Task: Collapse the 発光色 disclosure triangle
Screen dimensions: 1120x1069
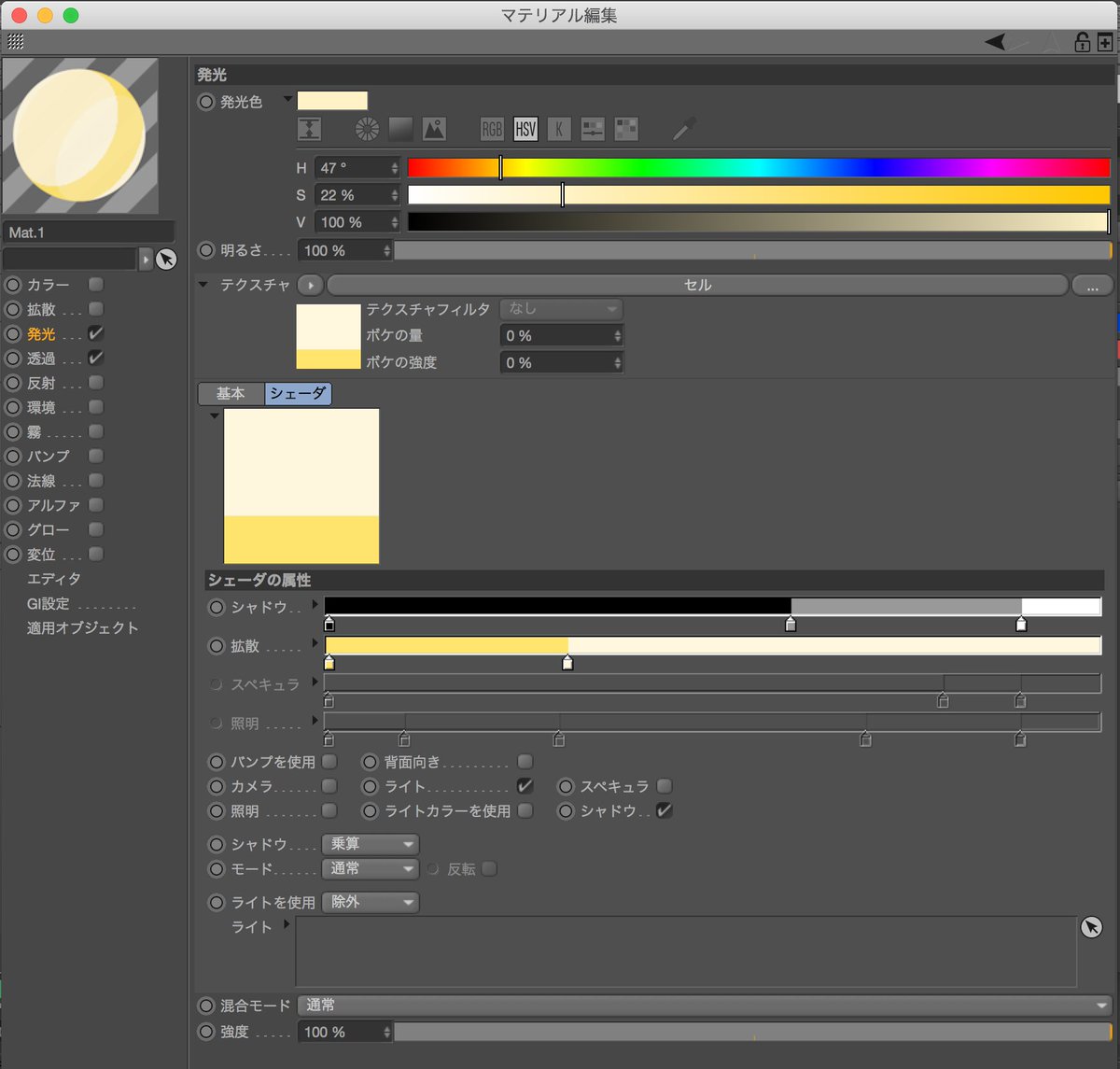Action: point(287,98)
